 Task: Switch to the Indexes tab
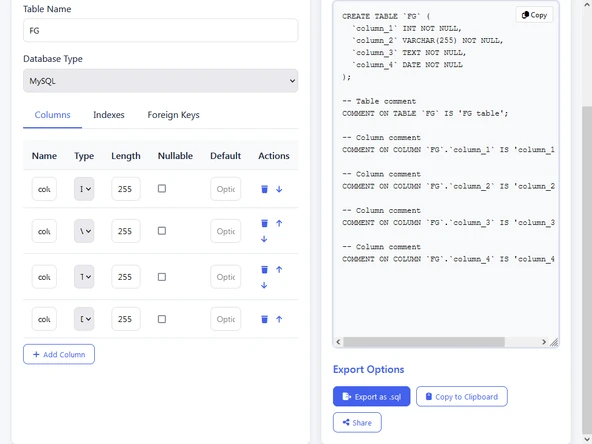[109, 115]
